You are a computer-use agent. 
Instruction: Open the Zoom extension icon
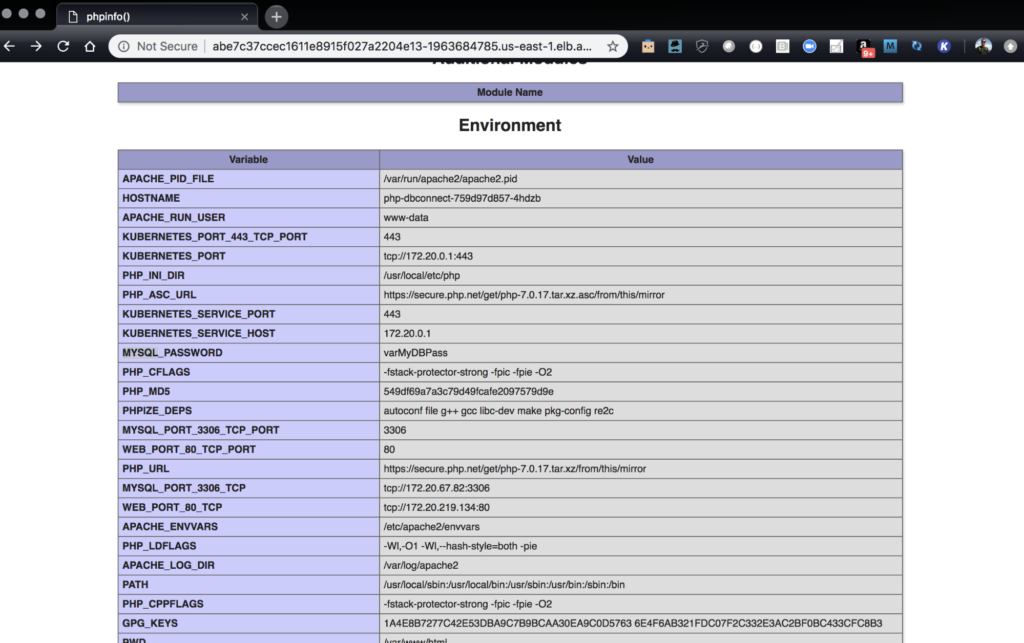click(809, 46)
